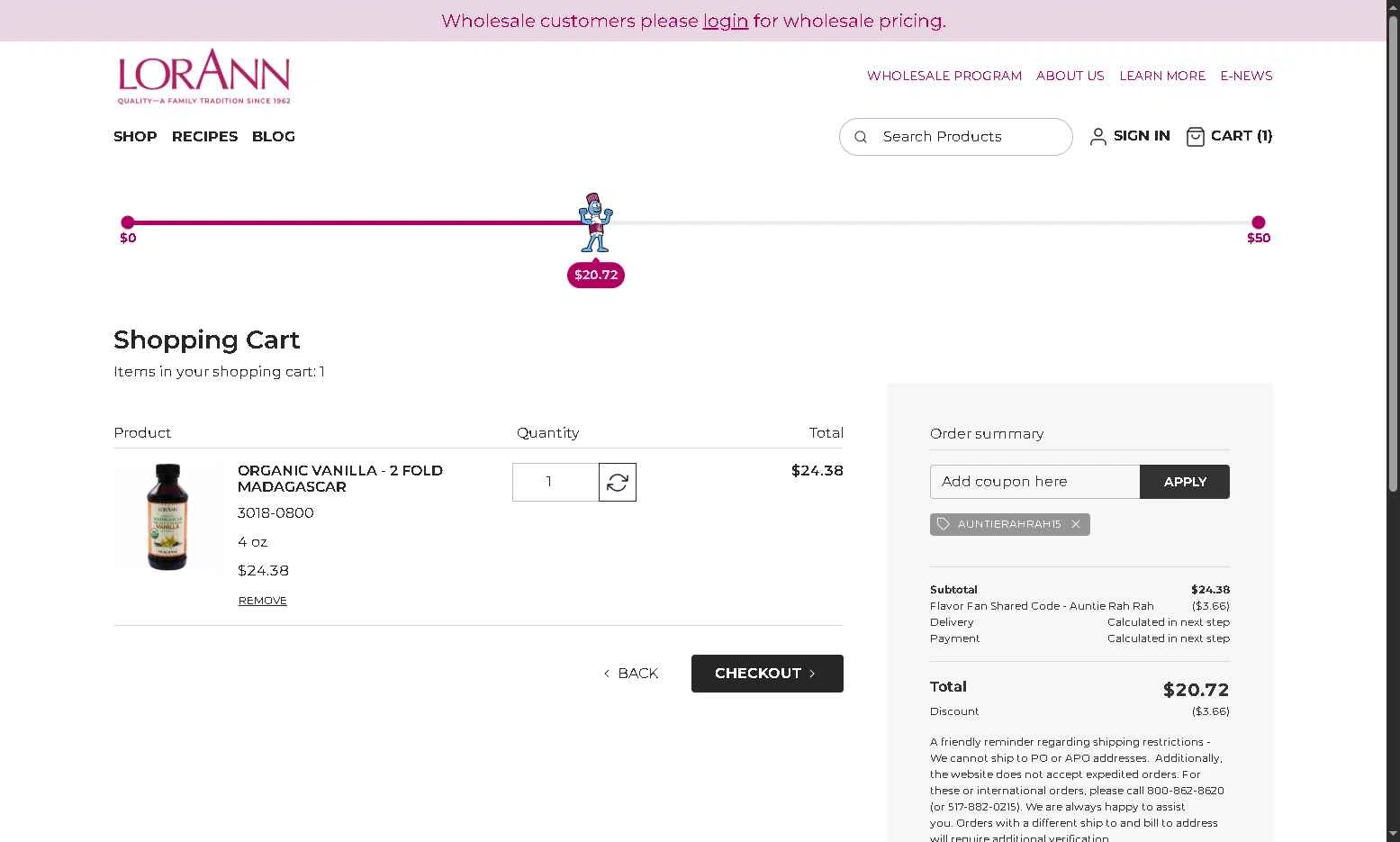Screen dimensions: 1400x842
Task: Click REMOVE under the vanilla product
Action: pos(262,601)
